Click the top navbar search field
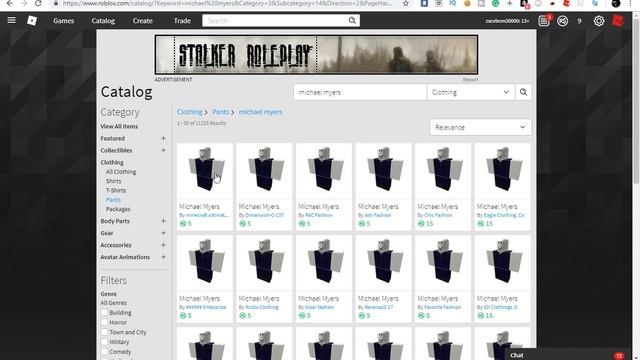640x360 pixels. pyautogui.click(x=276, y=20)
